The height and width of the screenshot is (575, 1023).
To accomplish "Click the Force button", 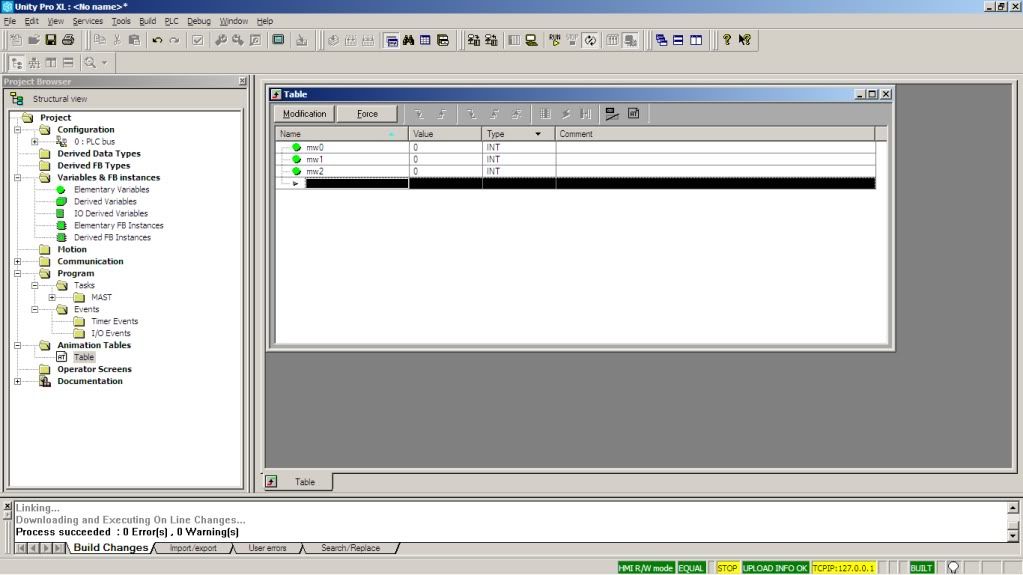I will pos(367,114).
